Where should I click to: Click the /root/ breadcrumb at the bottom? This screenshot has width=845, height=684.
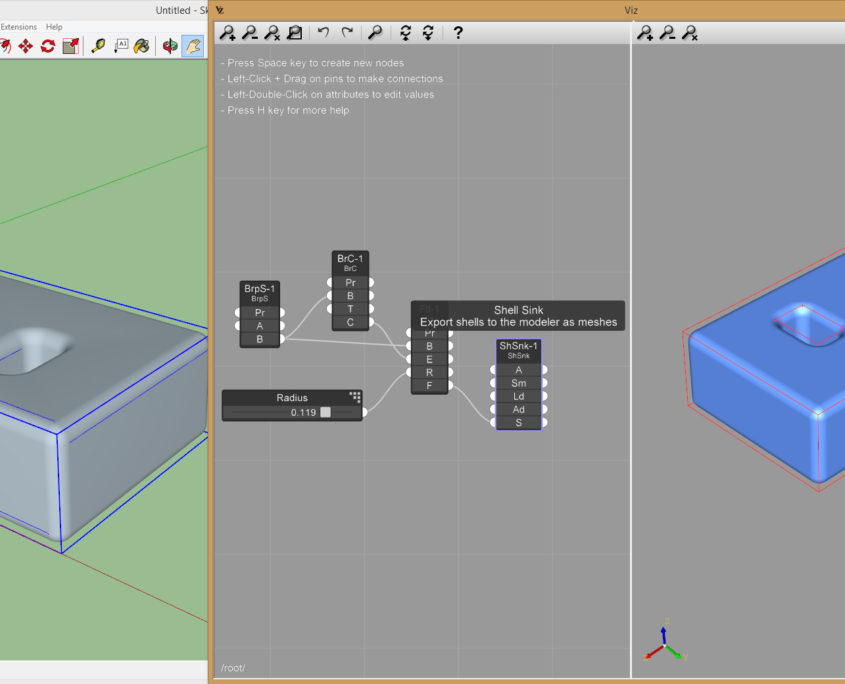coord(233,667)
